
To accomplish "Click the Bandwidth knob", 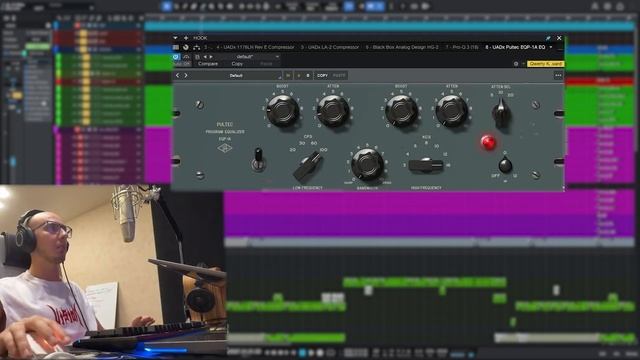I will tap(367, 164).
